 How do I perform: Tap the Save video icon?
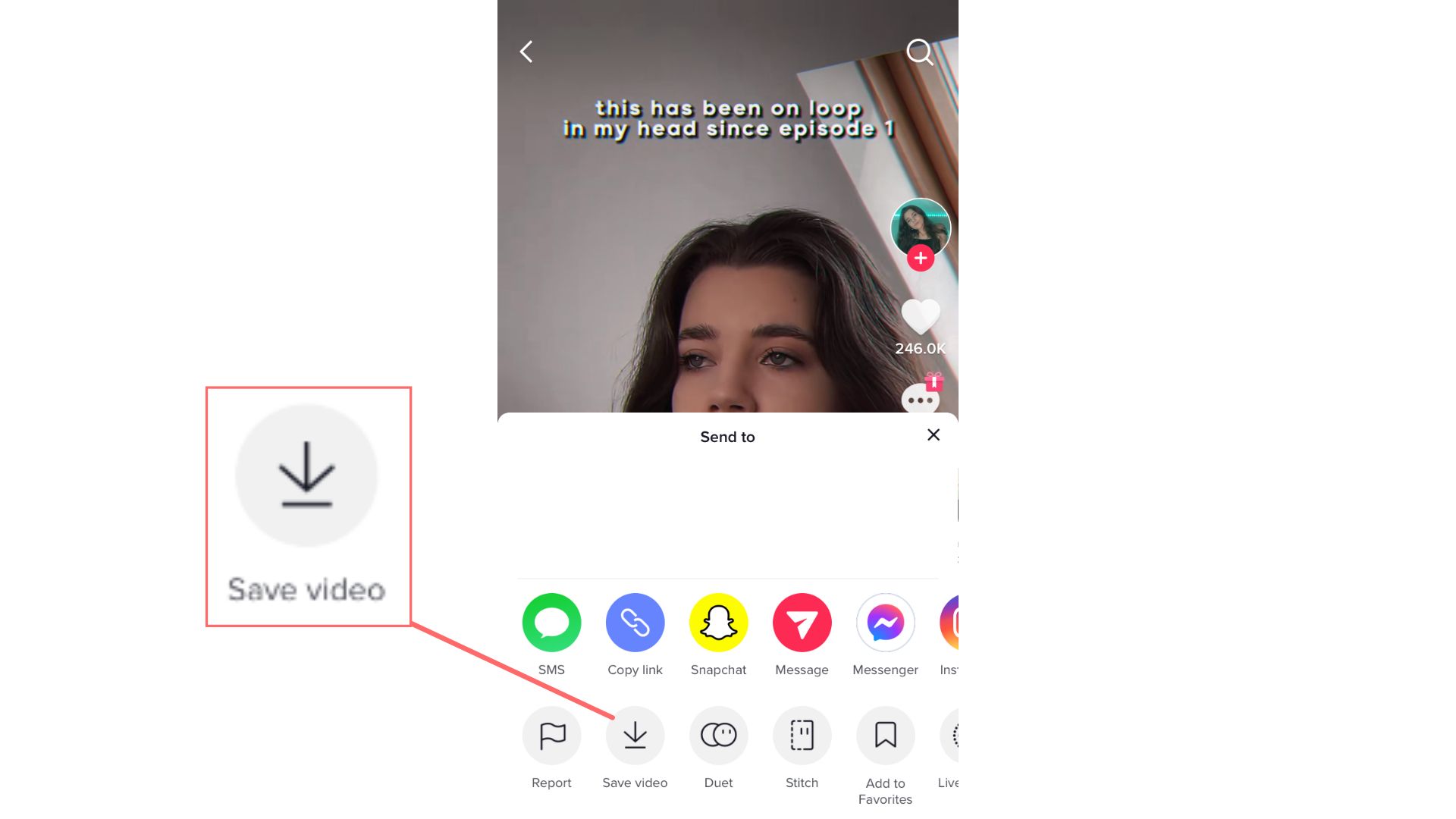tap(635, 735)
